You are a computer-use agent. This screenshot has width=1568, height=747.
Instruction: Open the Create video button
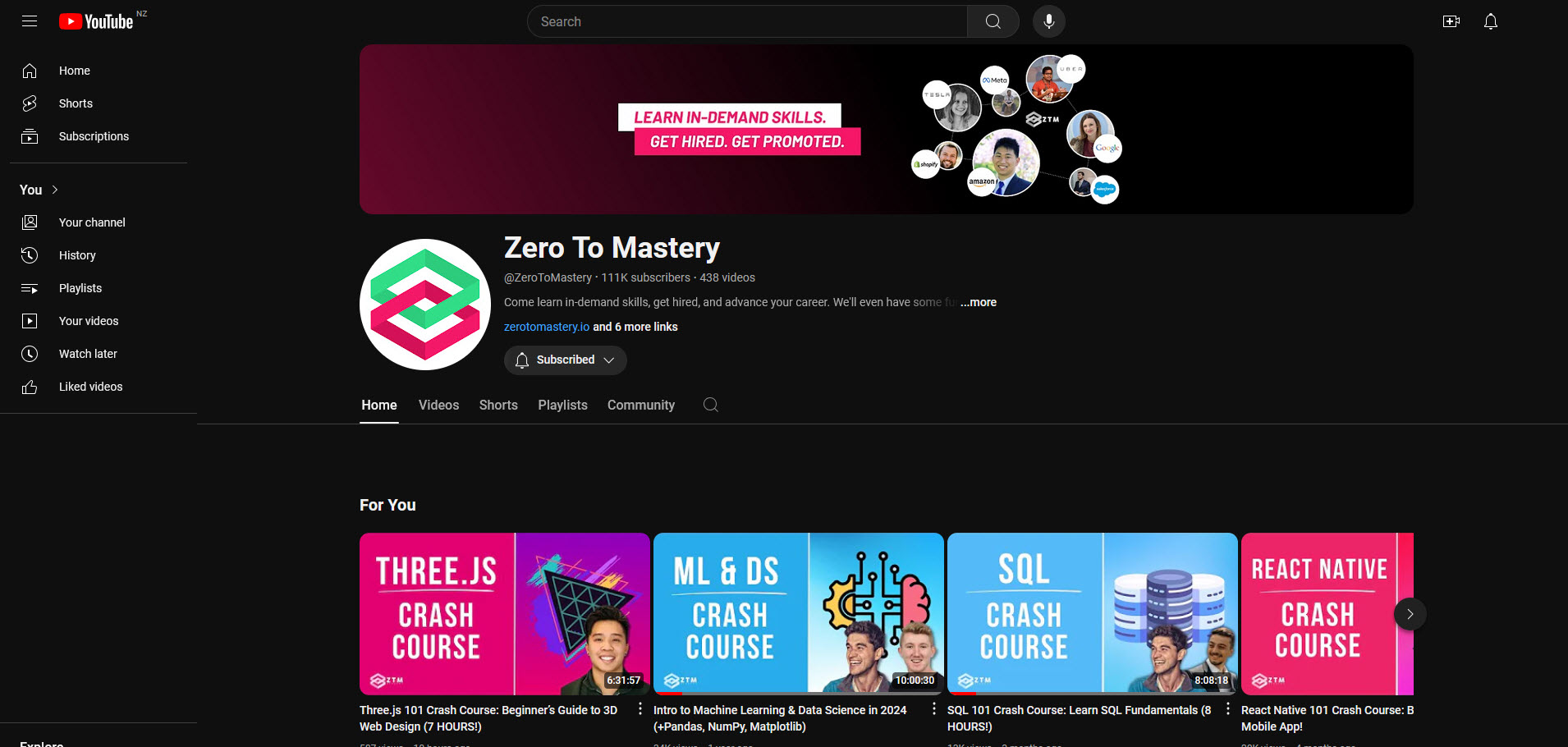click(x=1451, y=21)
